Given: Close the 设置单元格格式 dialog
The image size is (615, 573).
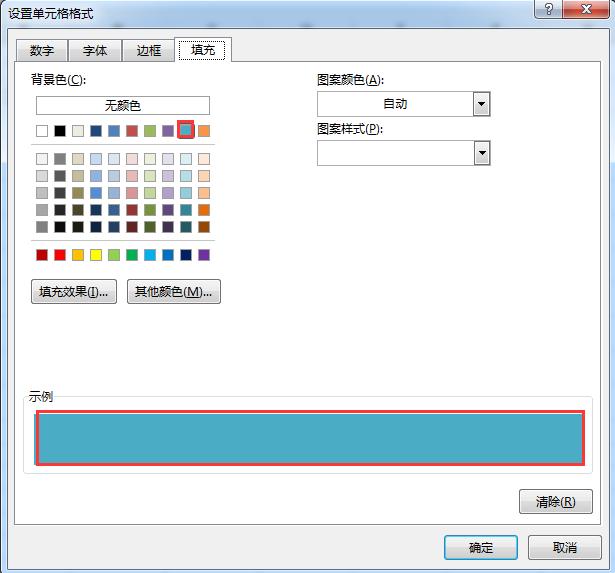Looking at the screenshot, I should click(586, 9).
